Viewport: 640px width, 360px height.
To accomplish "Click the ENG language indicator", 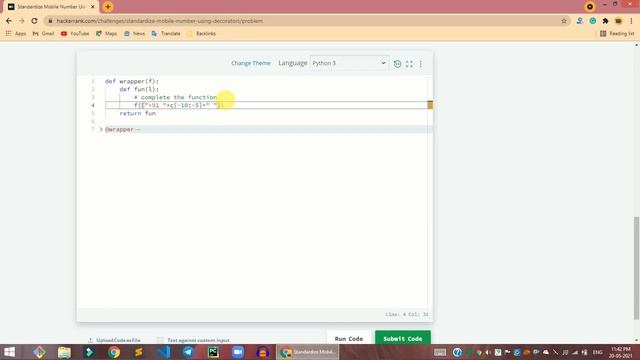I will tap(598, 352).
